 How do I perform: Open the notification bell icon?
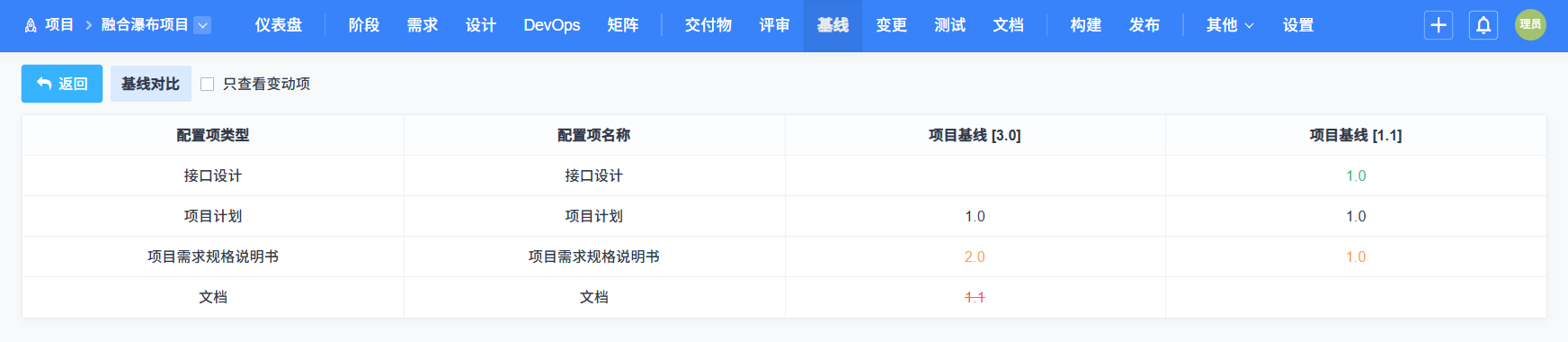click(x=1483, y=25)
